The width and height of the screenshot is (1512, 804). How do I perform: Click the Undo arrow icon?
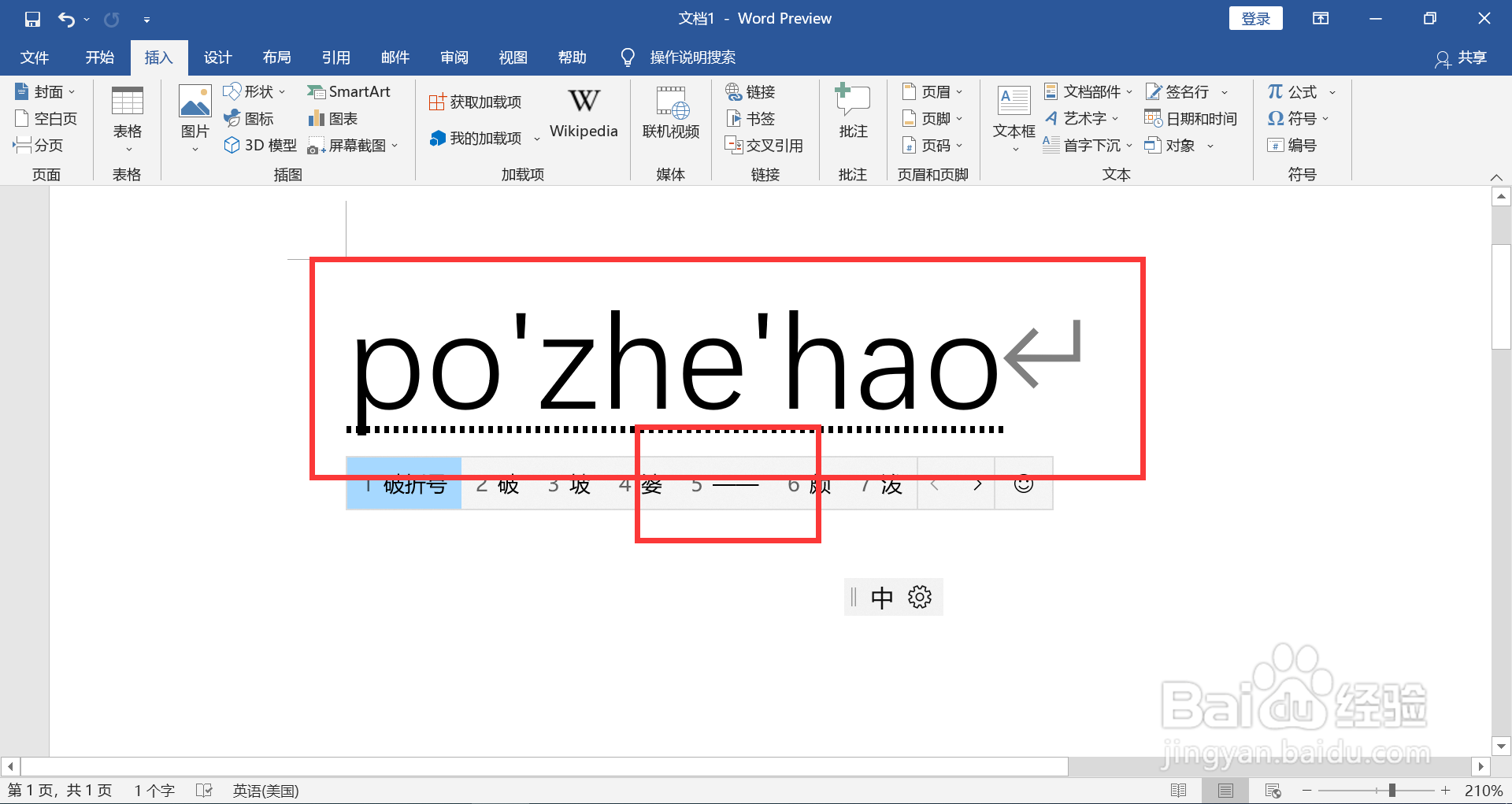(67, 19)
